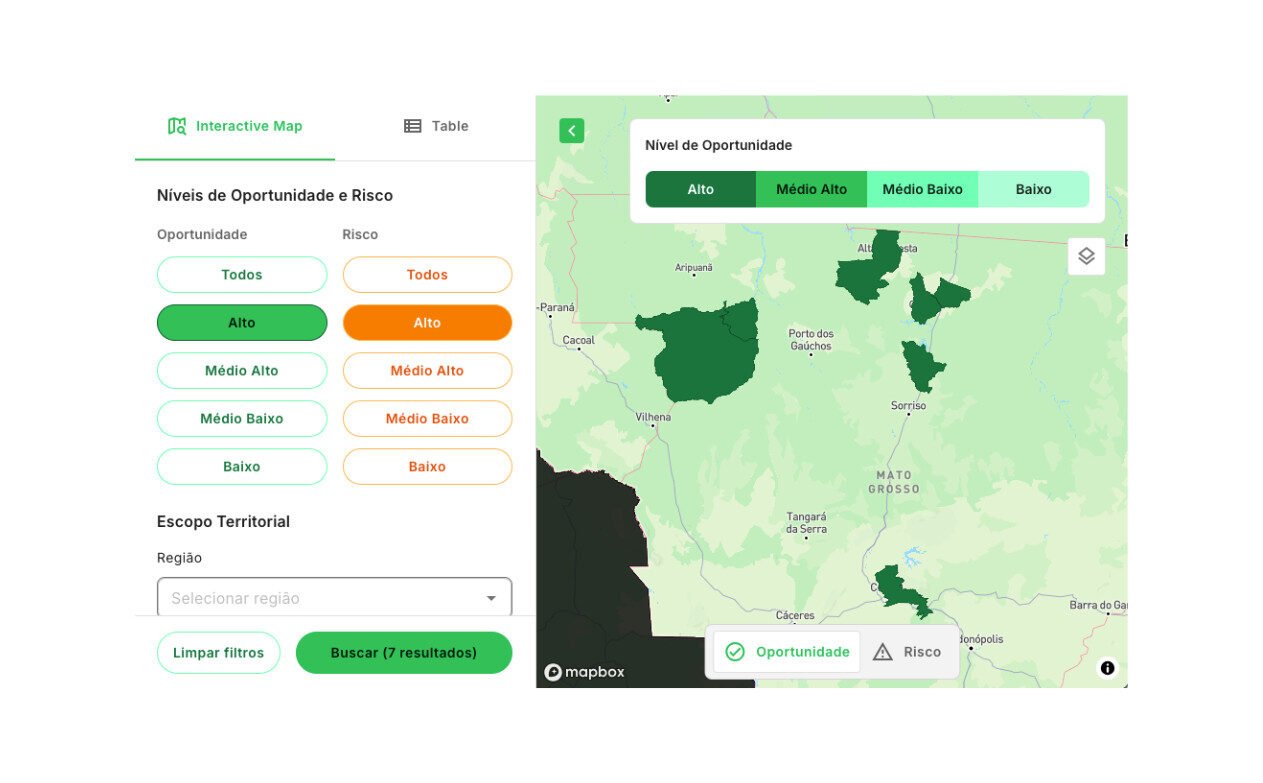1263x783 pixels.
Task: Toggle the Alto opportunity filter
Action: click(242, 323)
